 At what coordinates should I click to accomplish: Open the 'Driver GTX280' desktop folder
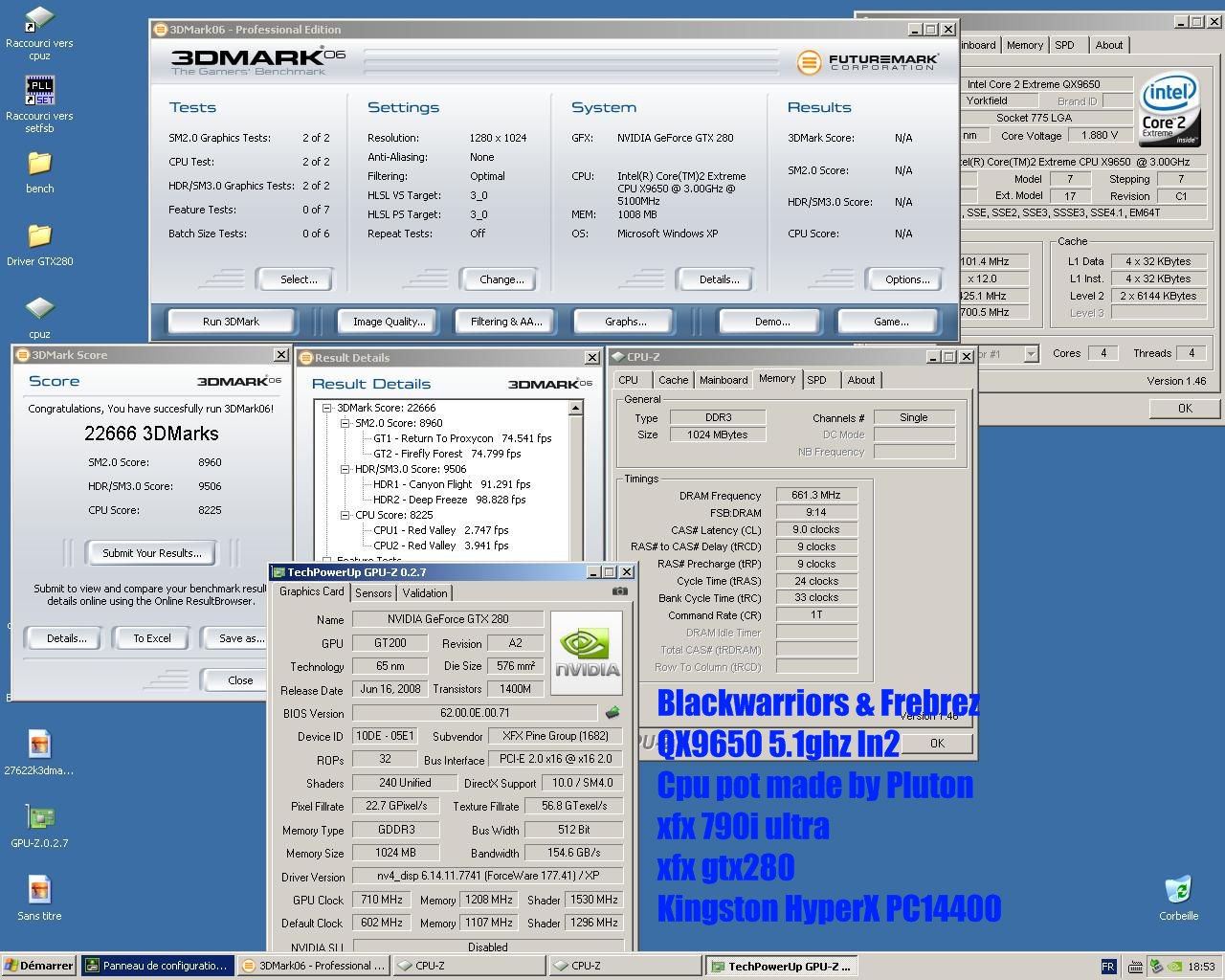[x=39, y=245]
